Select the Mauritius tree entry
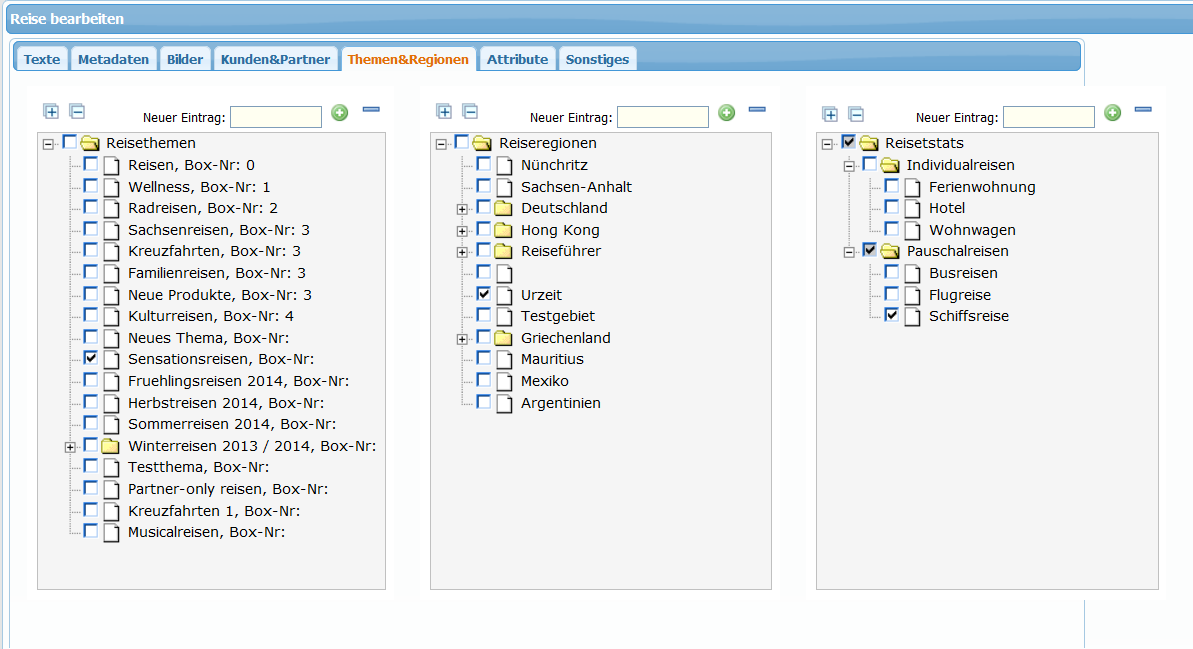The image size is (1193, 649). [552, 359]
